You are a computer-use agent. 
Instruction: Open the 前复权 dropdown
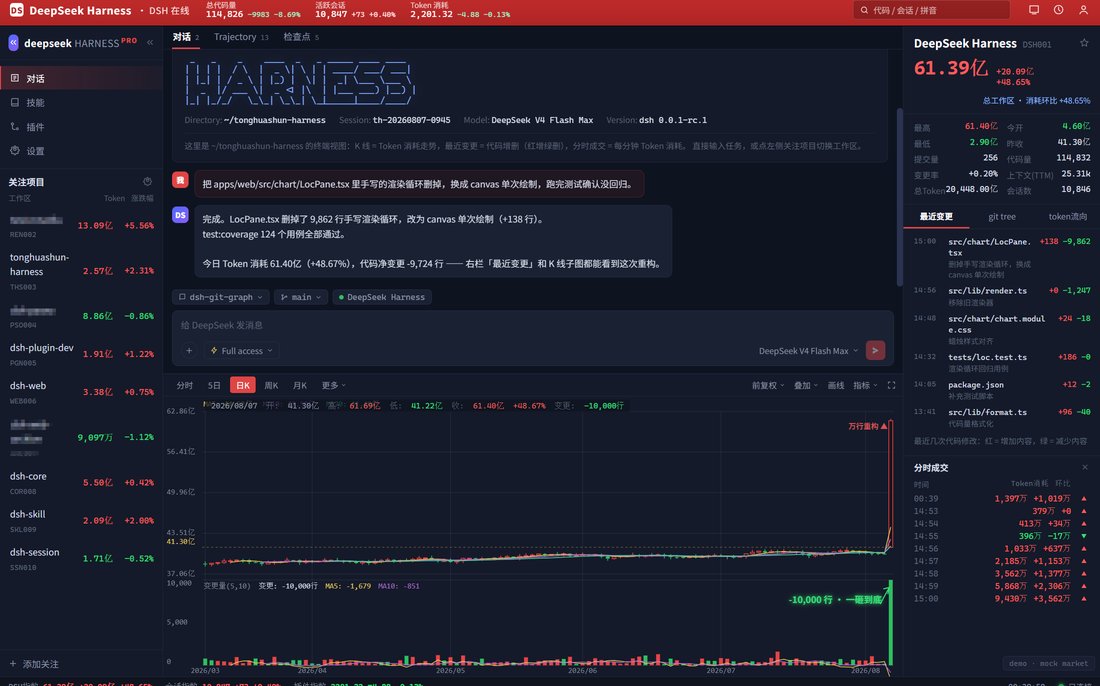[x=767, y=385]
